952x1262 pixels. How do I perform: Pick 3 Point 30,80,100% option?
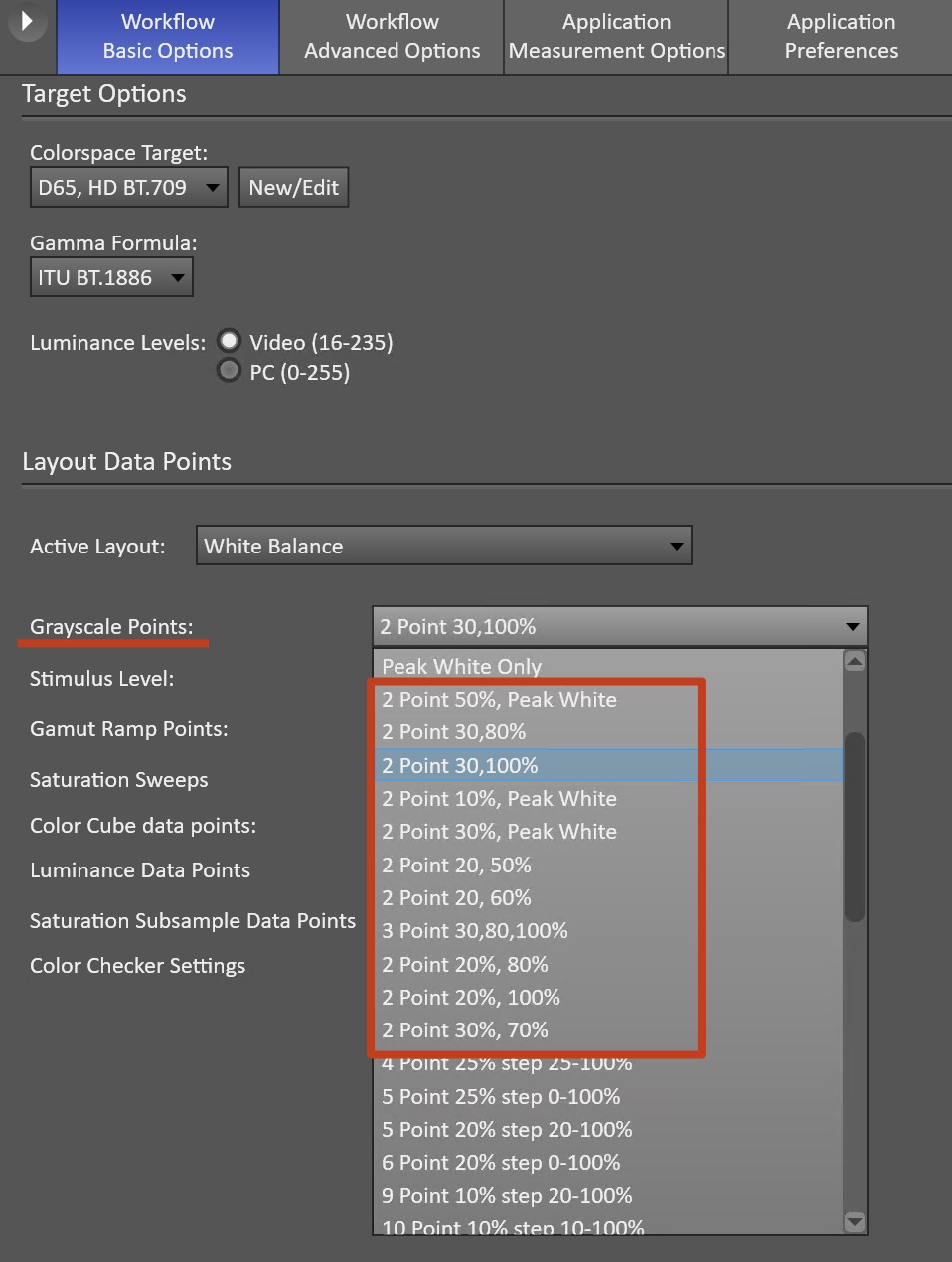click(x=475, y=930)
